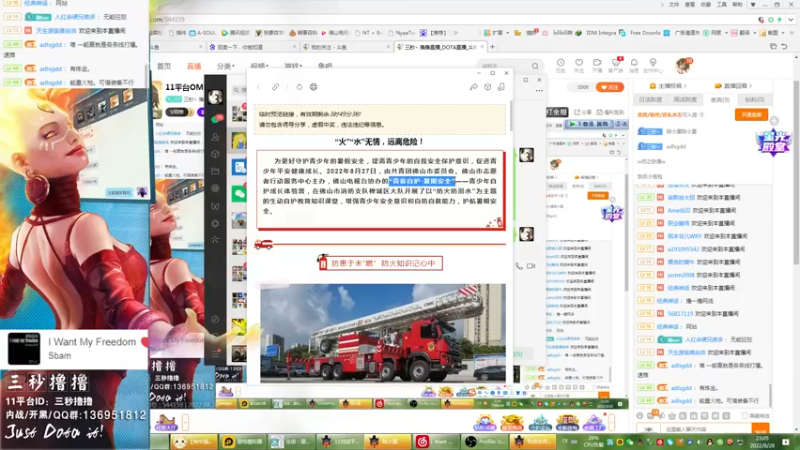Switch to the 周活跃度 tab
The height and width of the screenshot is (450, 800).
(685, 99)
